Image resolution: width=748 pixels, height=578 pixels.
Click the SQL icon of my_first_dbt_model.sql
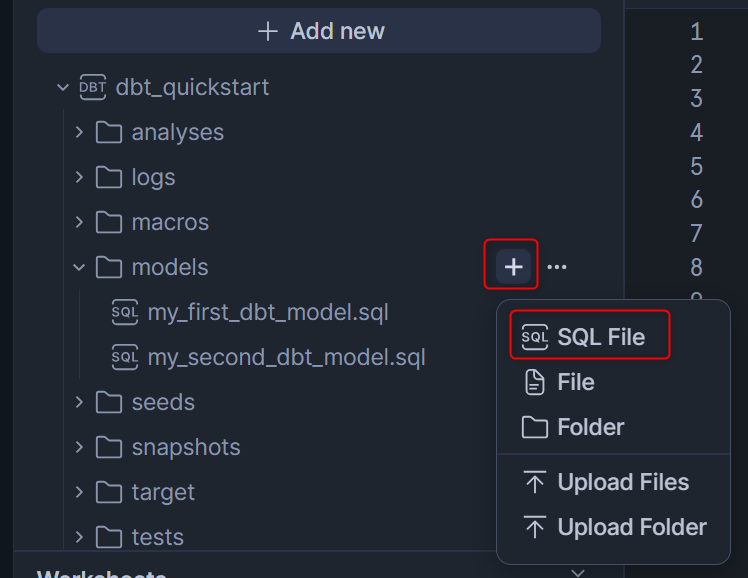click(125, 312)
